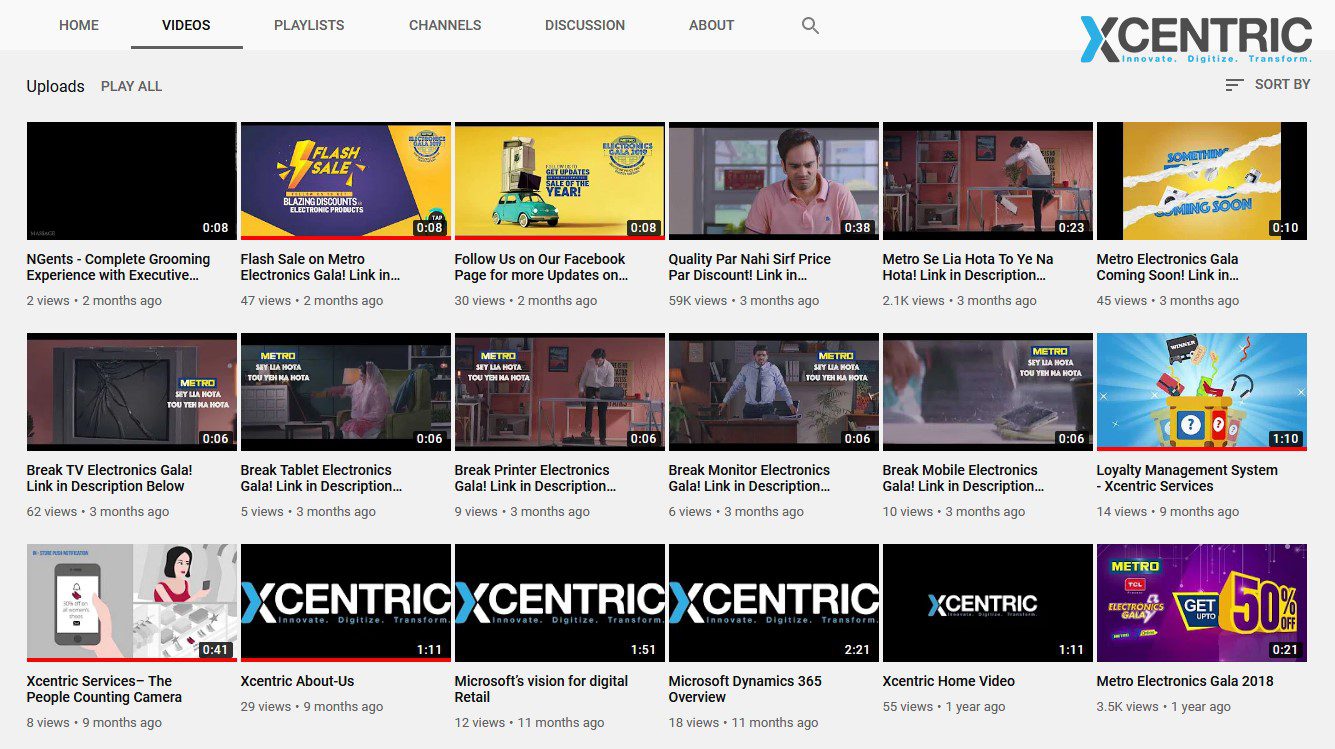
Task: Click the Sort By lines icon
Action: pos(1234,85)
